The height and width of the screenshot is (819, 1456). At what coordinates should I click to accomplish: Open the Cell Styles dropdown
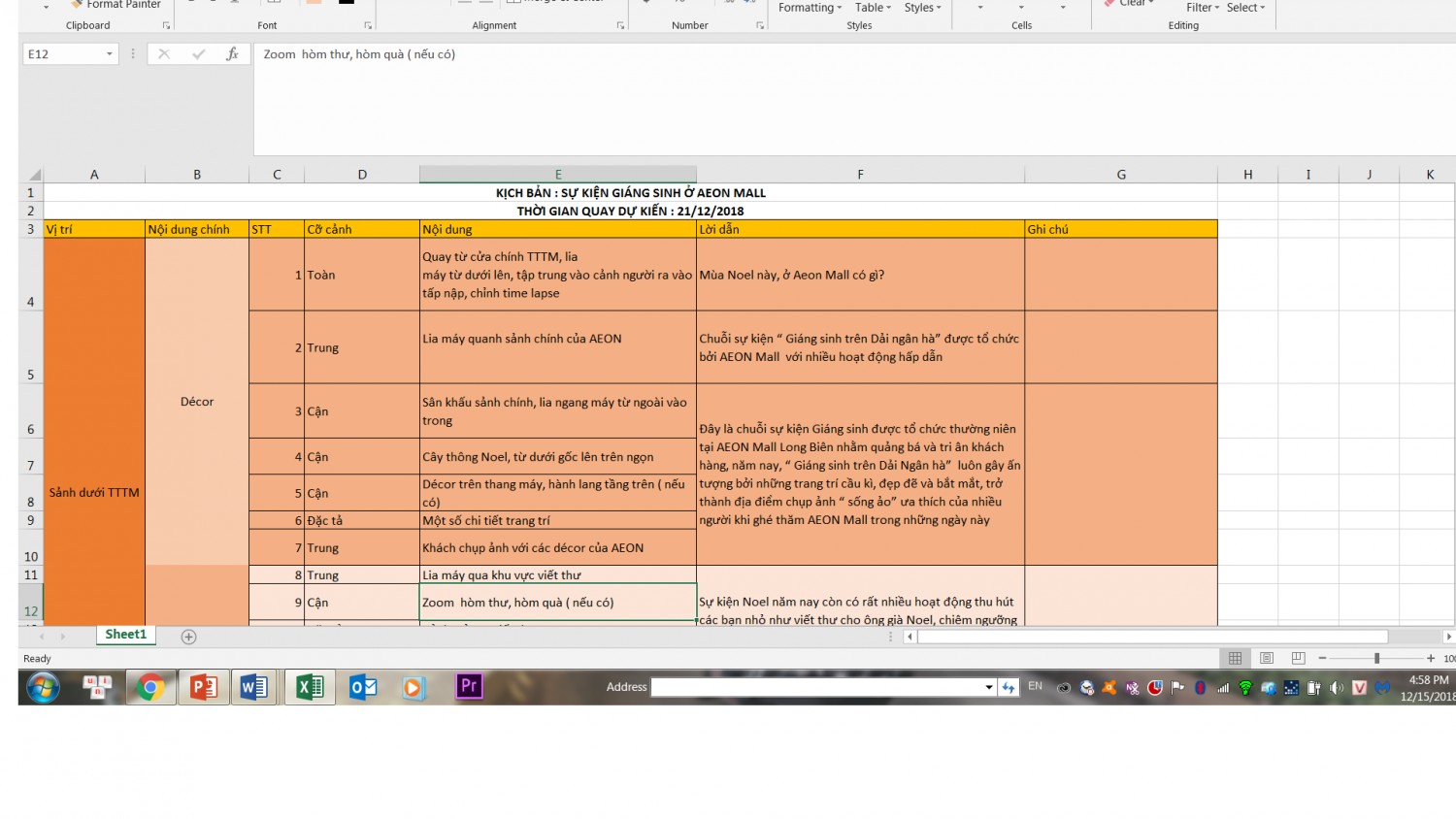pyautogui.click(x=922, y=8)
